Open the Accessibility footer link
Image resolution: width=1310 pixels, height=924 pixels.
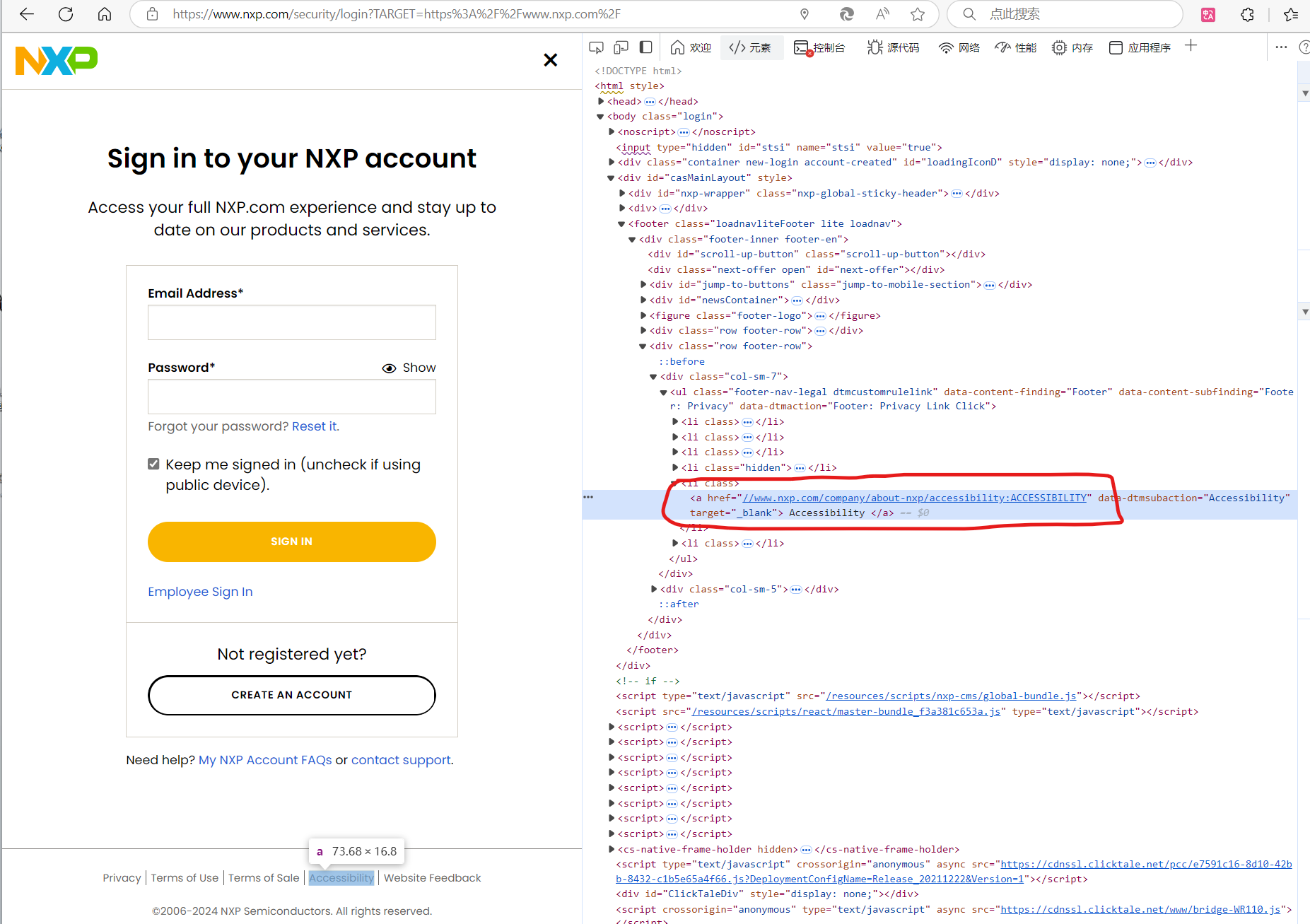(341, 878)
